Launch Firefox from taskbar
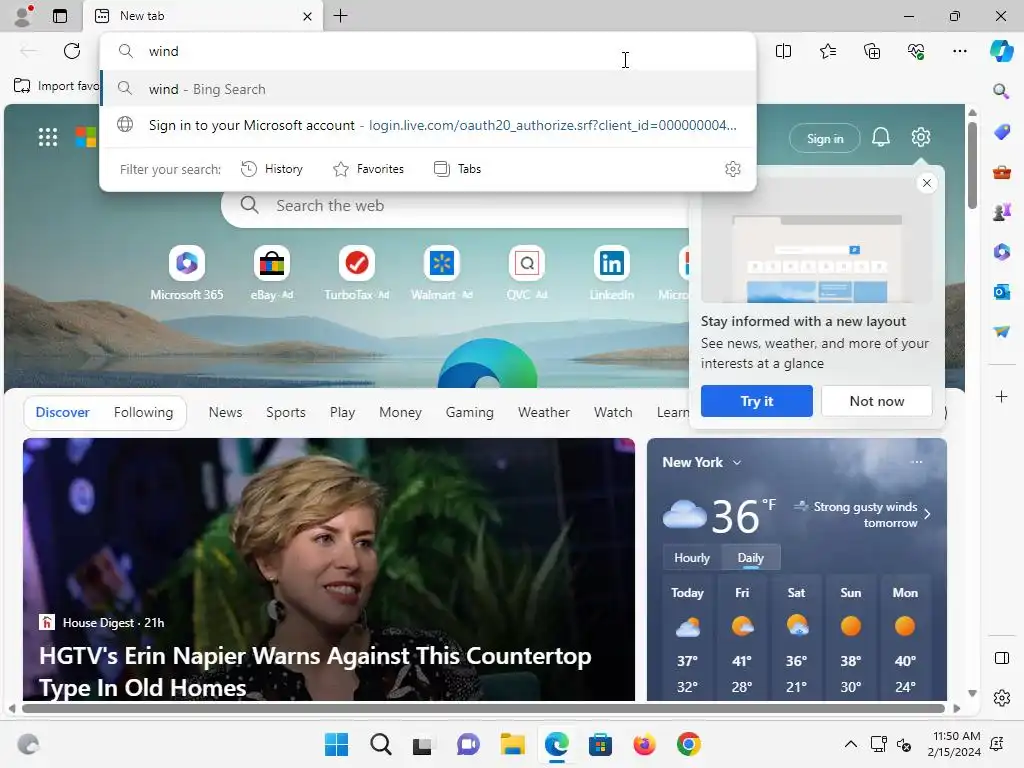This screenshot has height=768, width=1024. (x=644, y=744)
